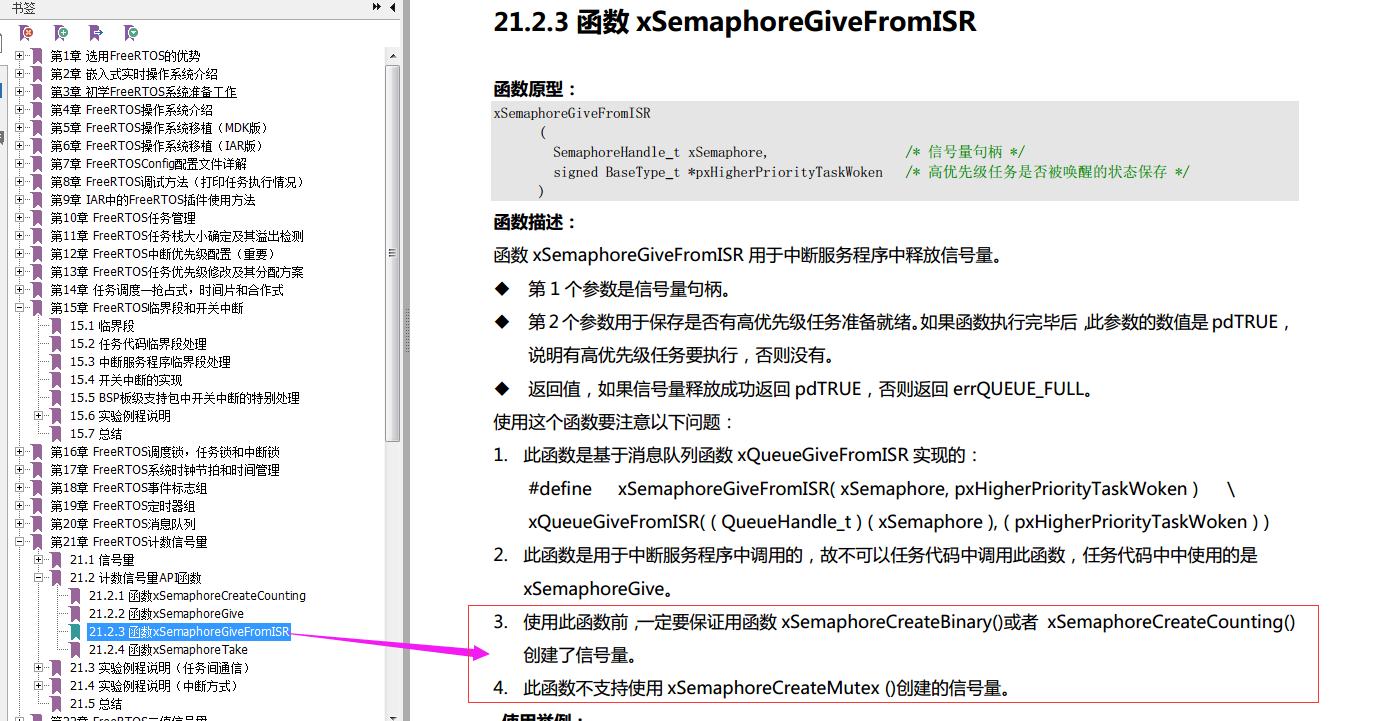Click the bookmark icon beside 21.2.1 函数xSemaphoreCreateCounting
1385x721 pixels.
coord(76,596)
